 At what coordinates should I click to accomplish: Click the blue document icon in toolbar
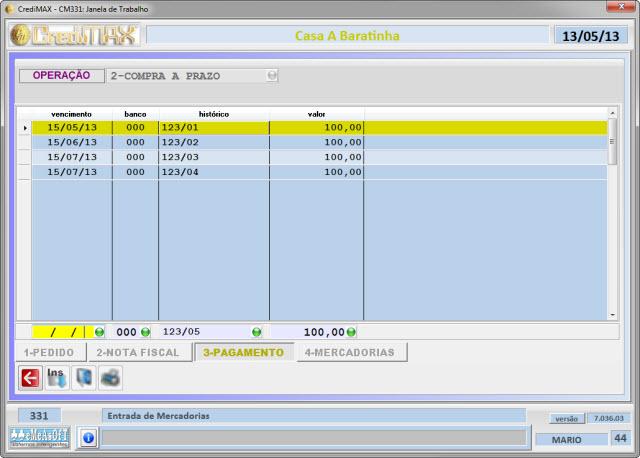click(83, 378)
